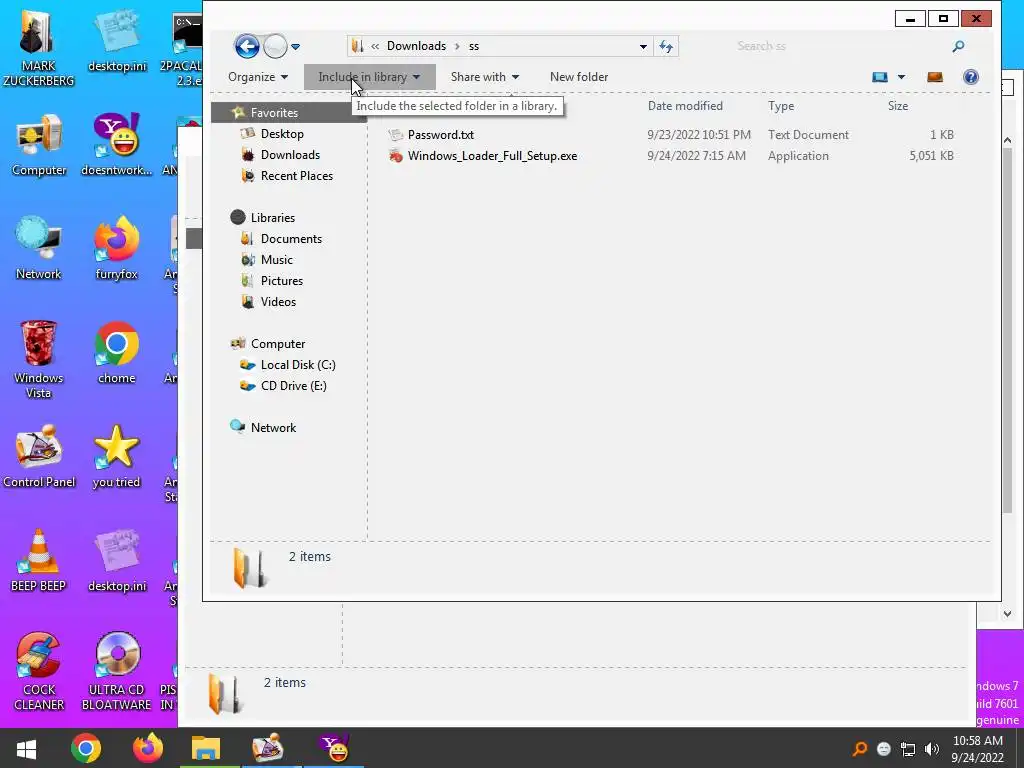1024x768 pixels.
Task: Click Computer desktop icon
Action: click(x=39, y=145)
